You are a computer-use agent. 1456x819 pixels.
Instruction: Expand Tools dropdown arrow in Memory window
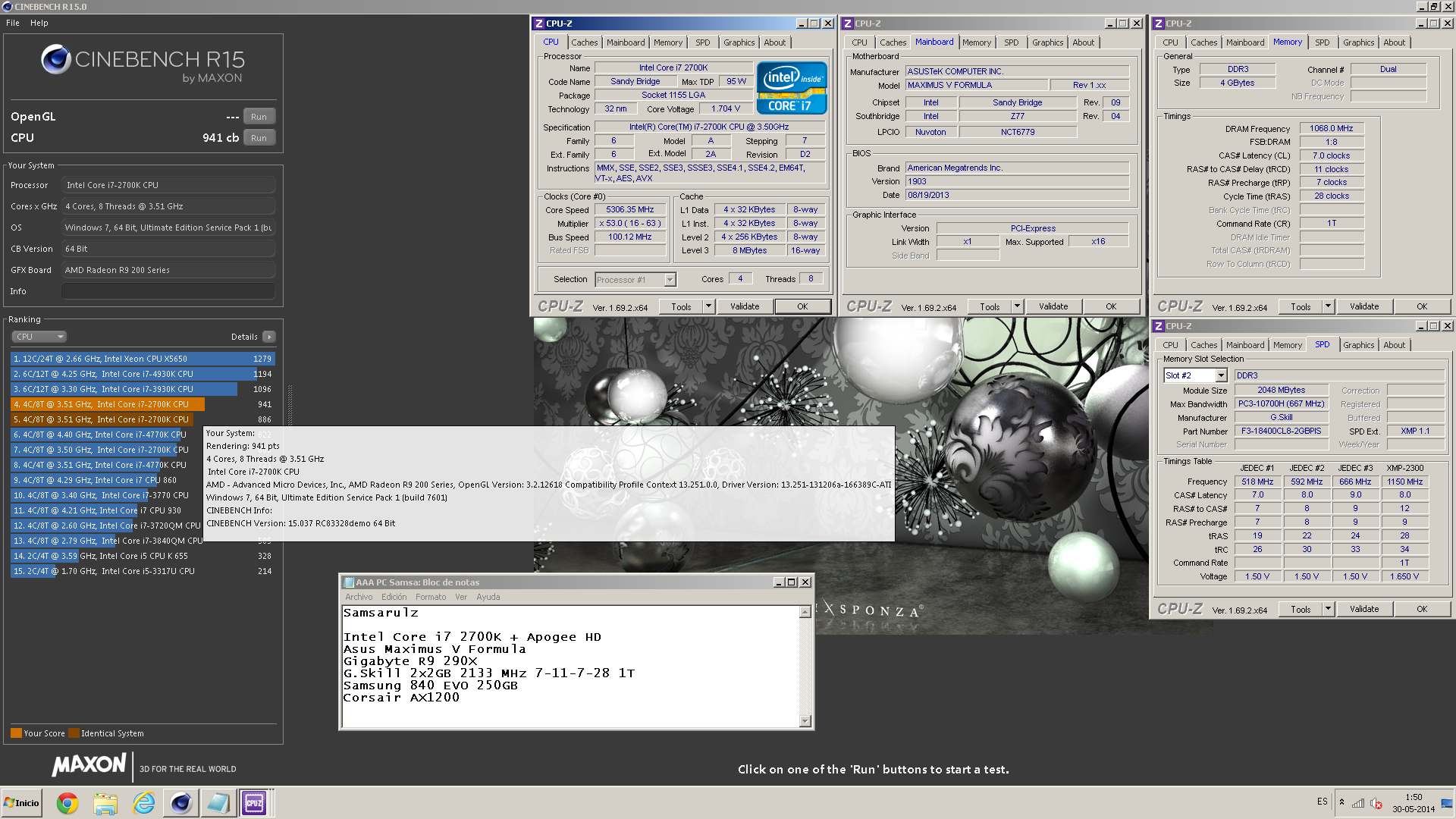(1329, 306)
